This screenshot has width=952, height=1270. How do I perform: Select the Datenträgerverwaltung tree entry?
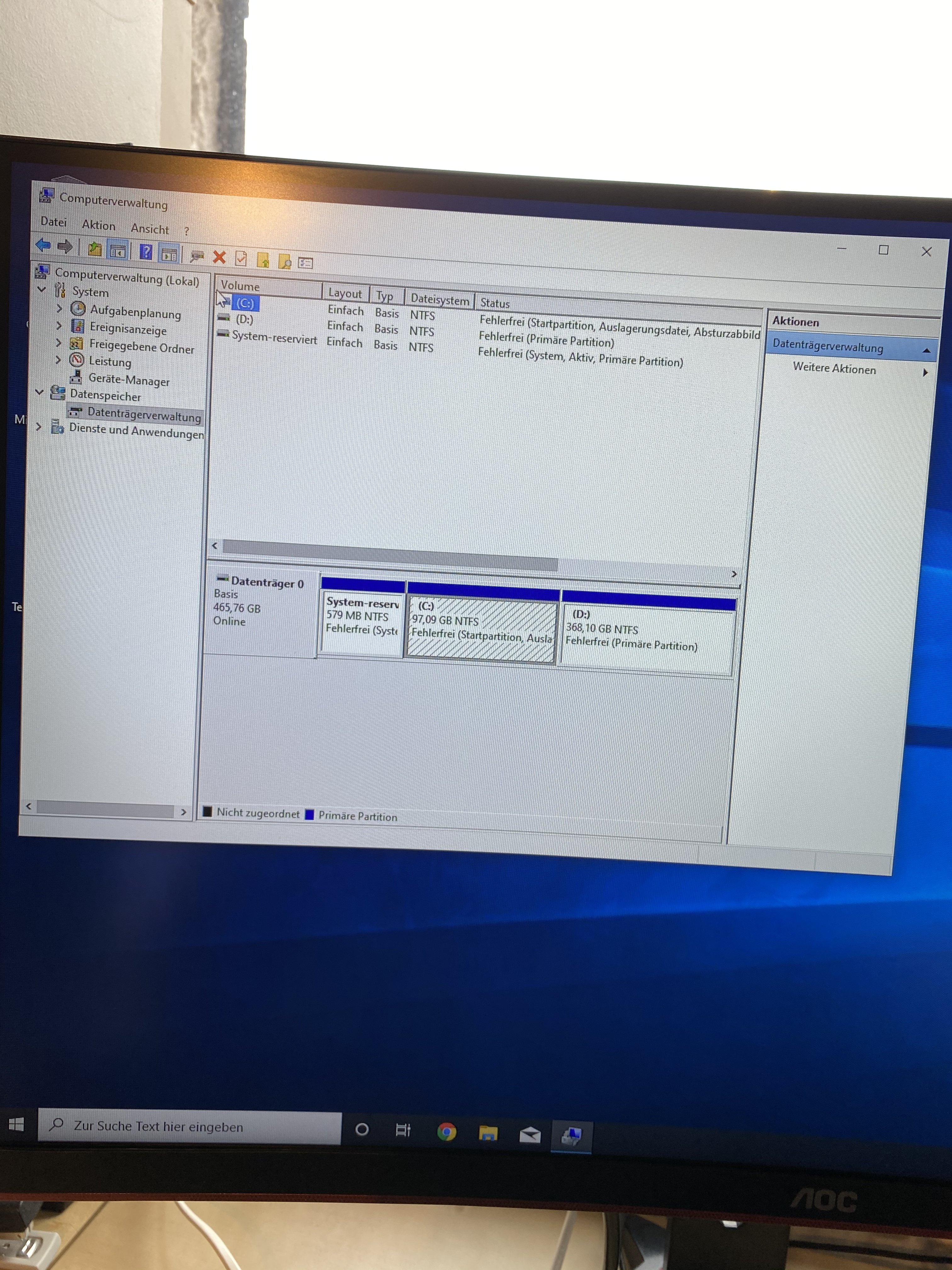point(144,415)
